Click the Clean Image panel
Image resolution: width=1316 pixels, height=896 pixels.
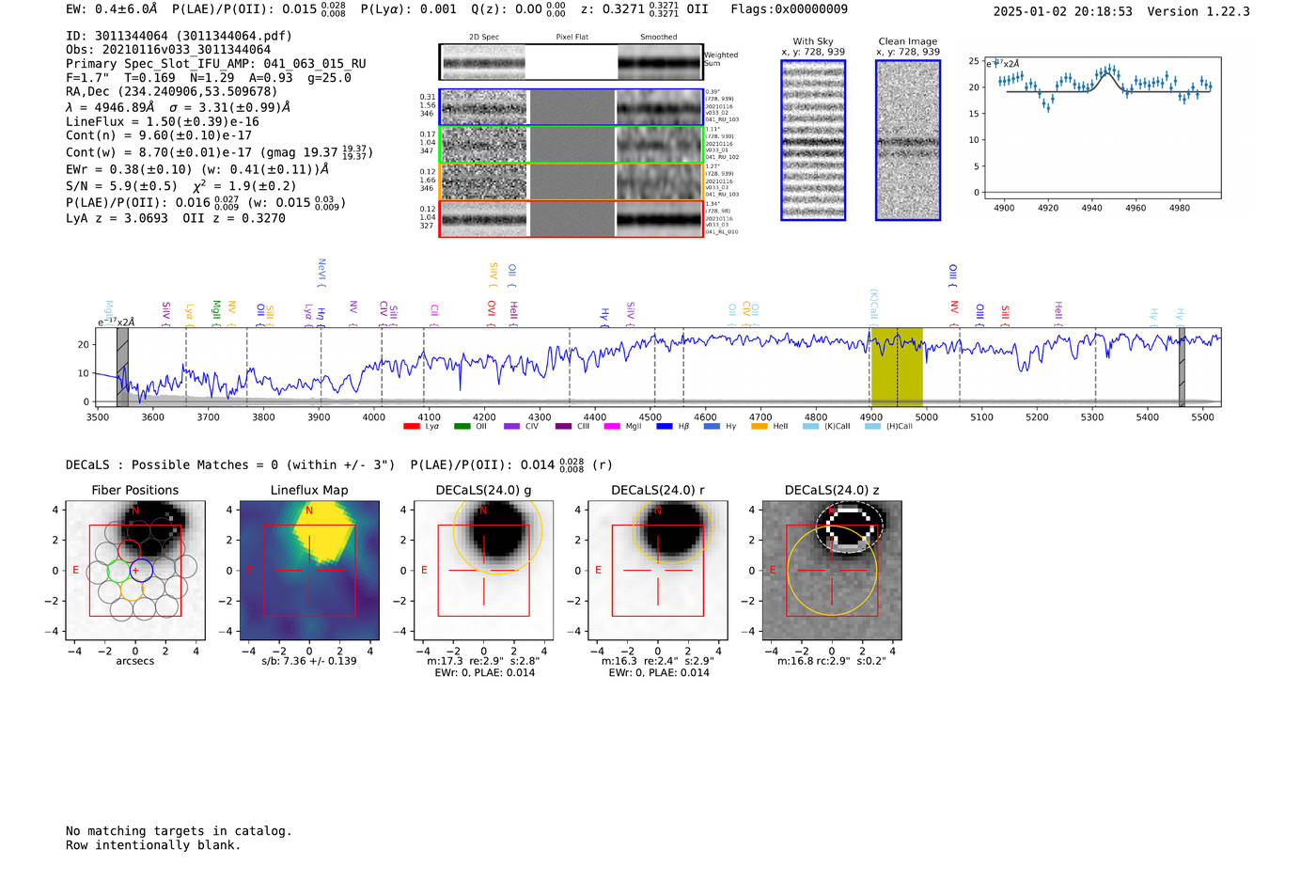[908, 140]
